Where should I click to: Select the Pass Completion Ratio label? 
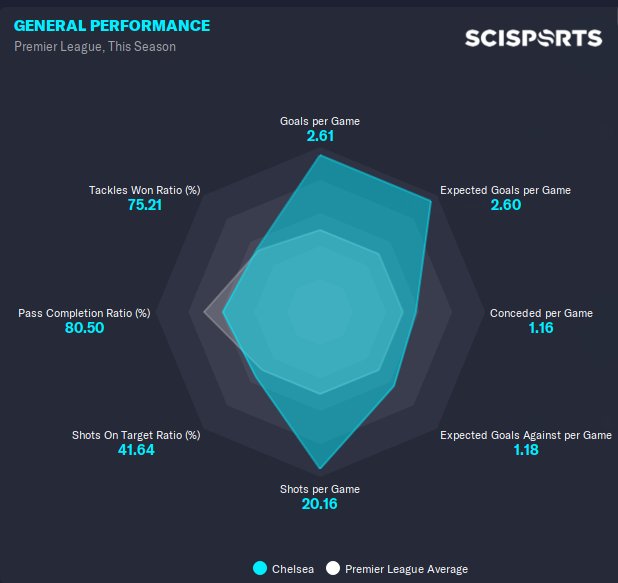pyautogui.click(x=84, y=313)
